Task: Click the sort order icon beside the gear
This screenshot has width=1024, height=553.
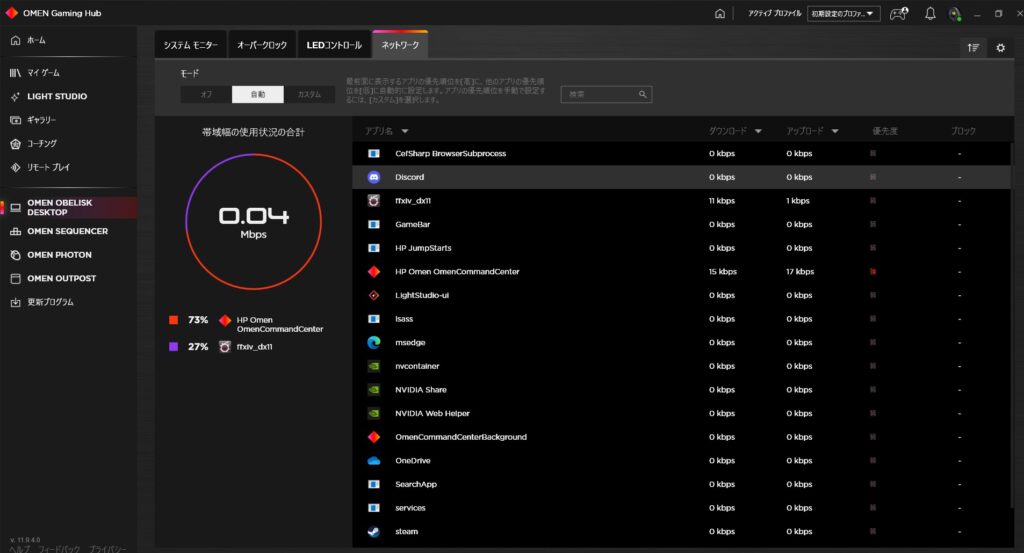Action: pyautogui.click(x=973, y=48)
